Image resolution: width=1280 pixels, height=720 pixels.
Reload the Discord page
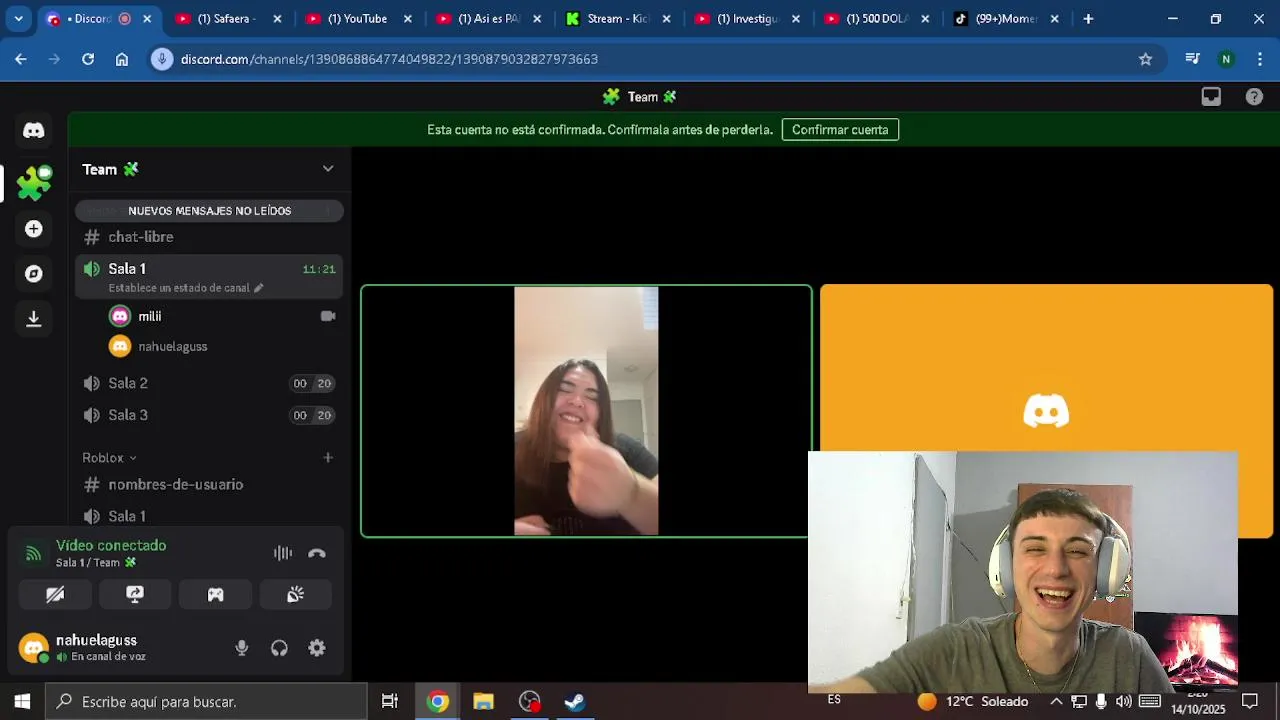pos(88,59)
